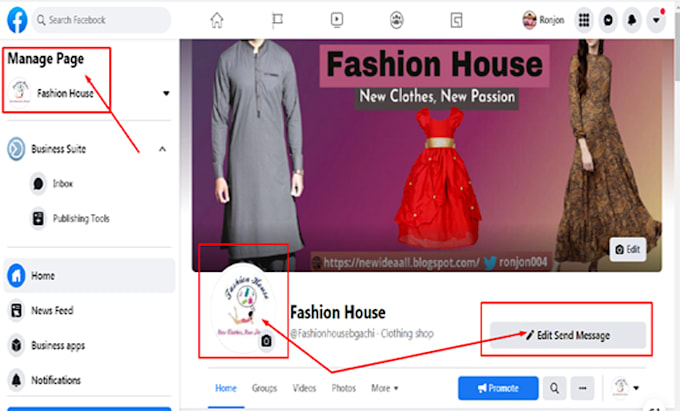
Task: Open Business Suite in sidebar
Action: (x=59, y=149)
